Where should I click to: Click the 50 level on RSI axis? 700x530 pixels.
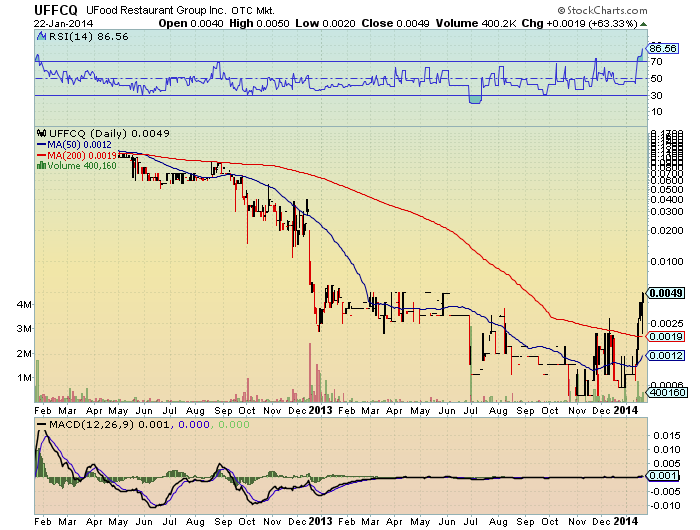pyautogui.click(x=656, y=79)
